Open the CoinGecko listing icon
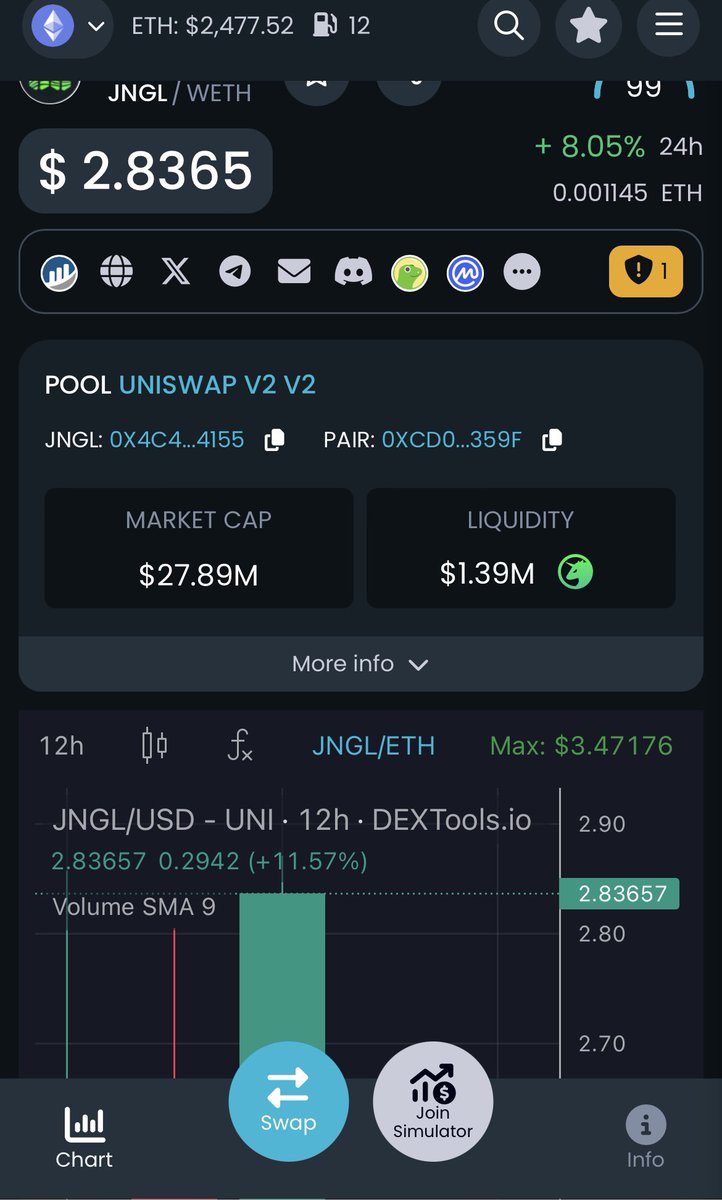The height and width of the screenshot is (1200, 722). [409, 272]
